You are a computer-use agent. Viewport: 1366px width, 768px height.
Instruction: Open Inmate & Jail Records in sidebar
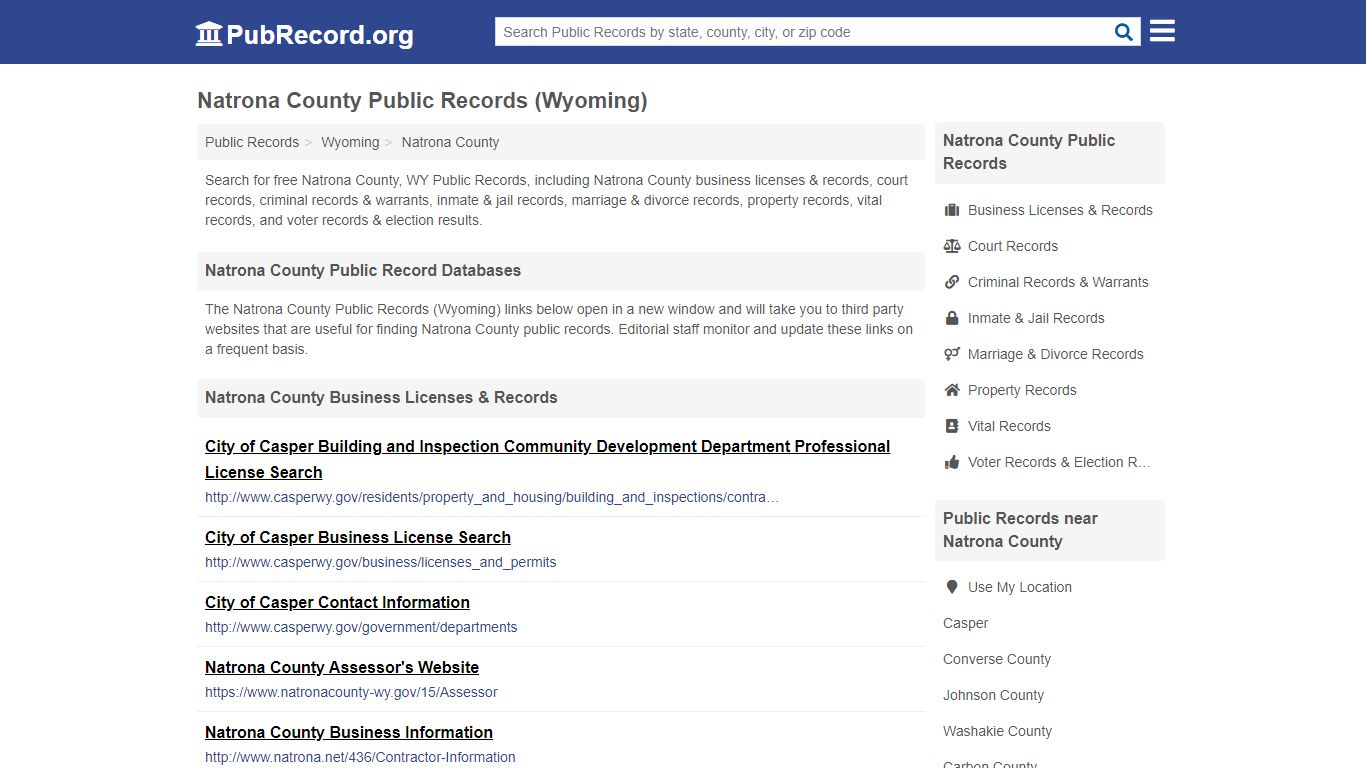tap(1036, 318)
